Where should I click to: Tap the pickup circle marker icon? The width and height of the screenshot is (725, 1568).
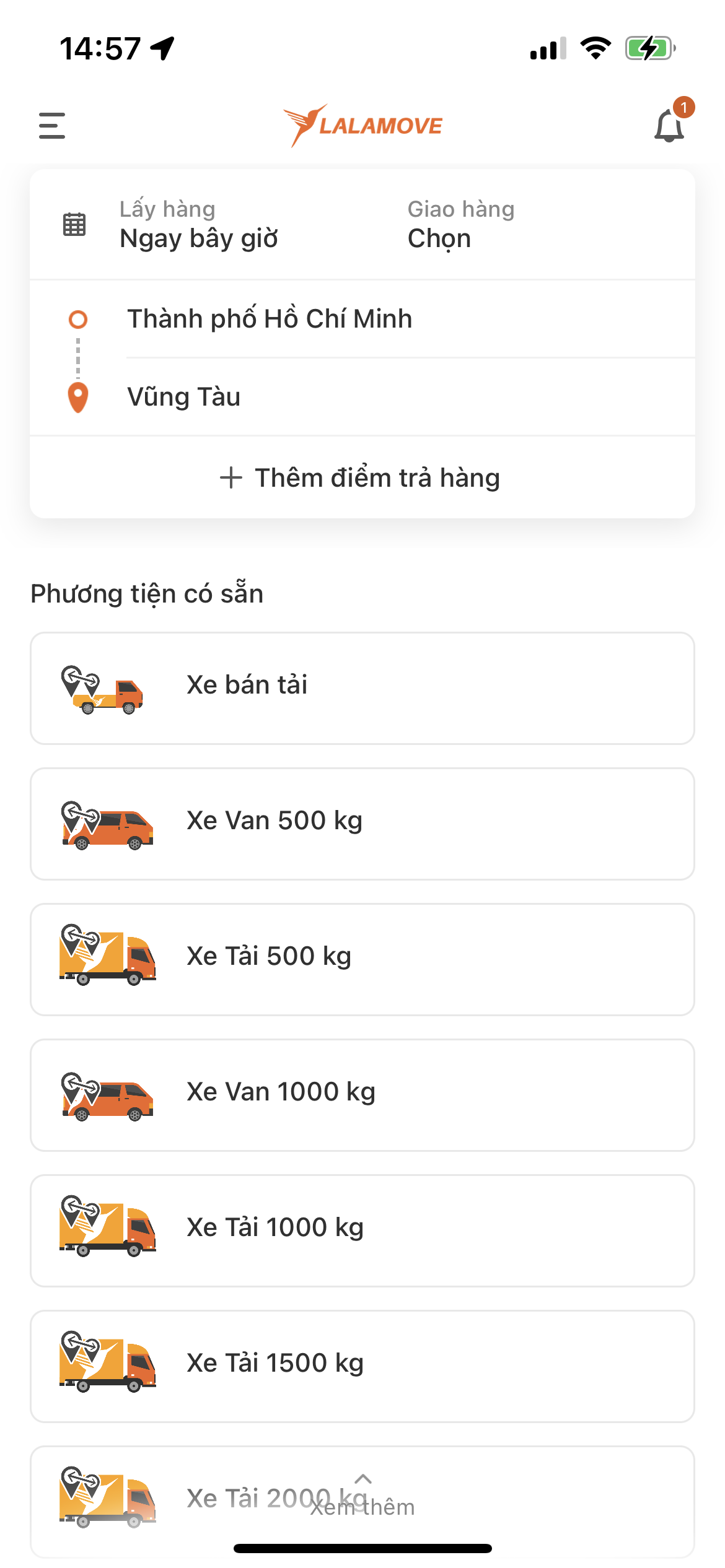tap(78, 320)
